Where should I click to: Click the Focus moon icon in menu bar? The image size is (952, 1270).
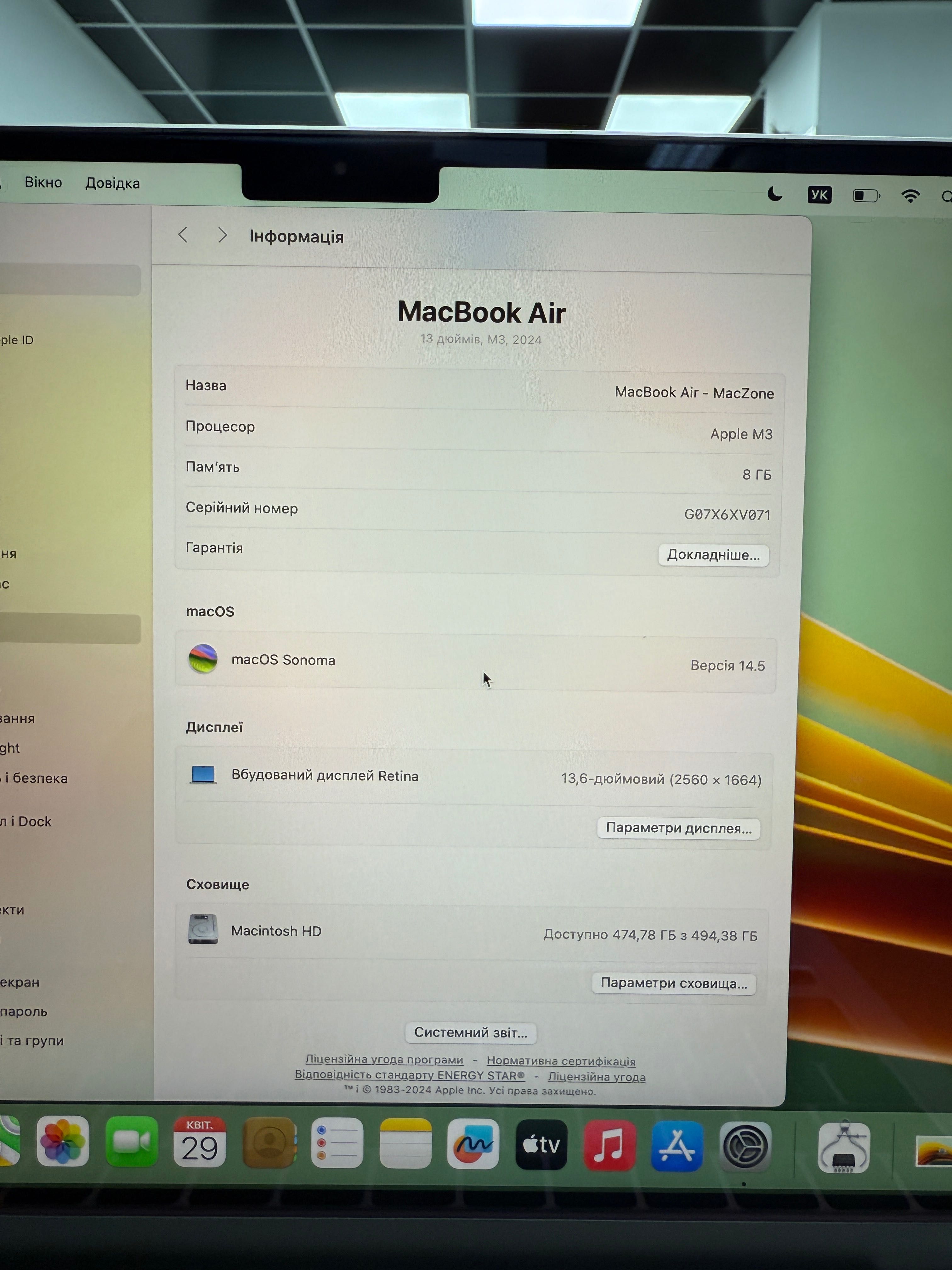point(775,195)
